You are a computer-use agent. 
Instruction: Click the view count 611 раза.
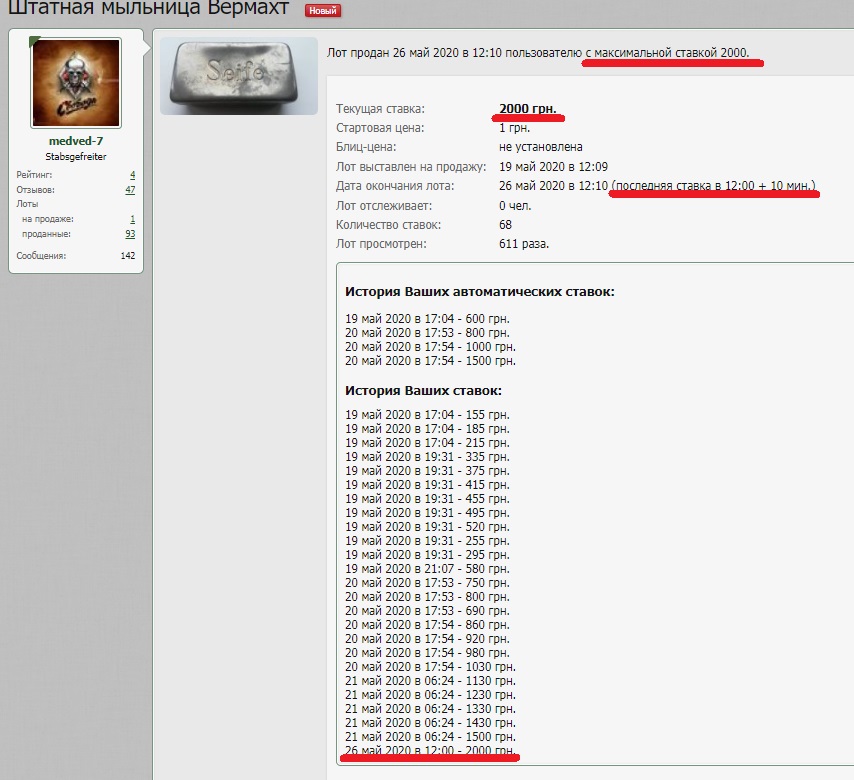point(524,243)
